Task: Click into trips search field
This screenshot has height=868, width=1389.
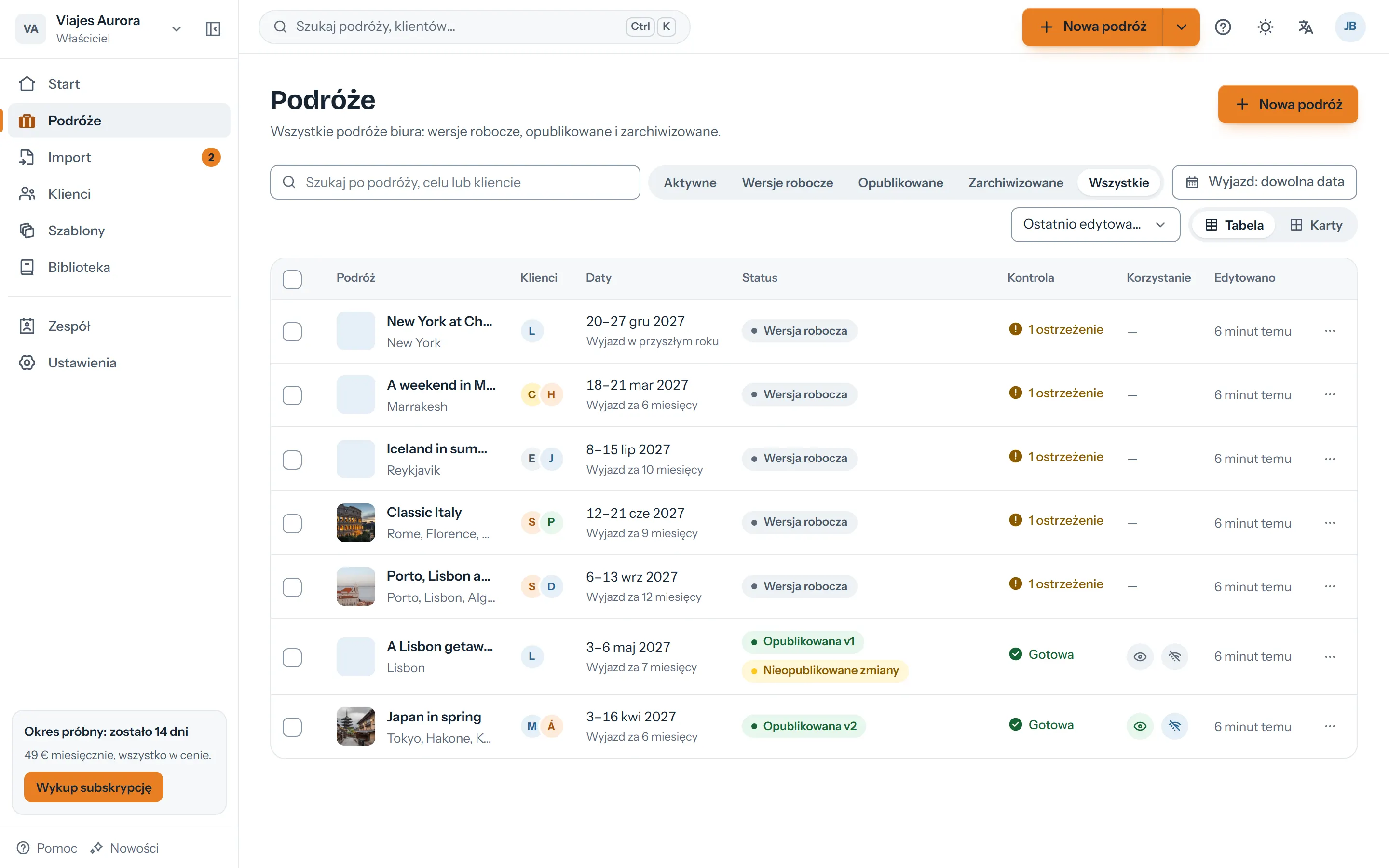Action: coord(455,183)
